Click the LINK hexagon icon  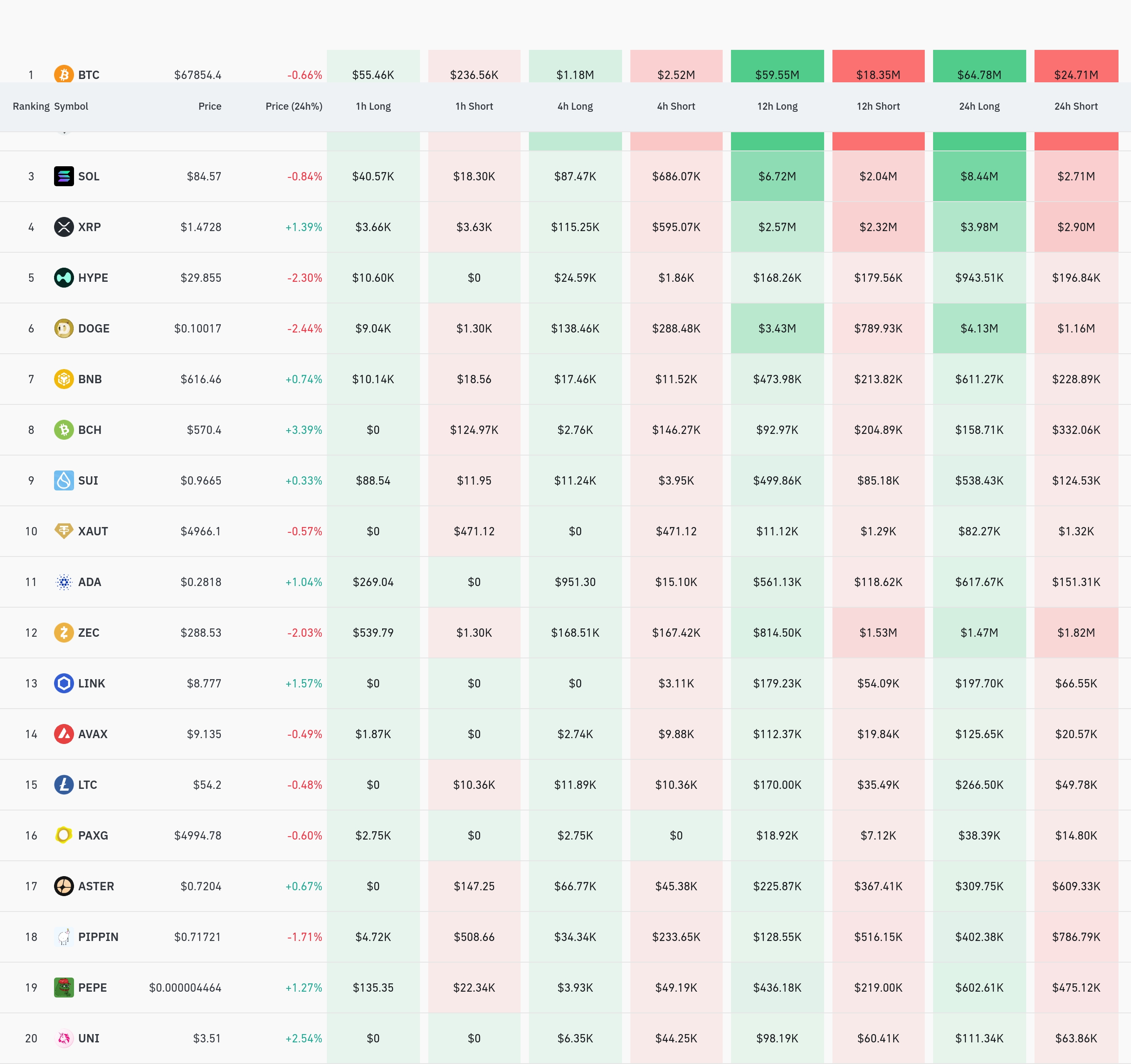point(64,683)
